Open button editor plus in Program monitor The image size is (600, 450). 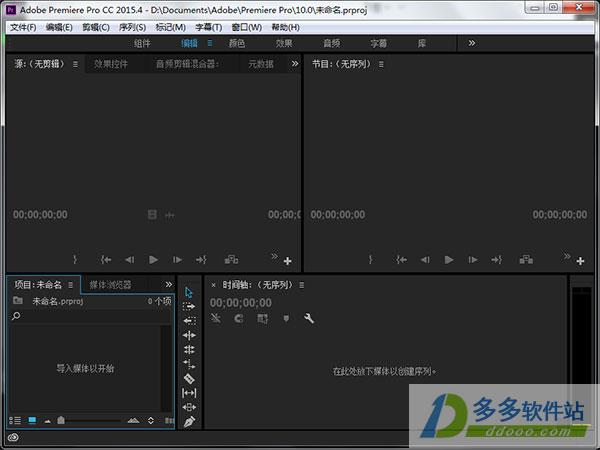coord(580,261)
